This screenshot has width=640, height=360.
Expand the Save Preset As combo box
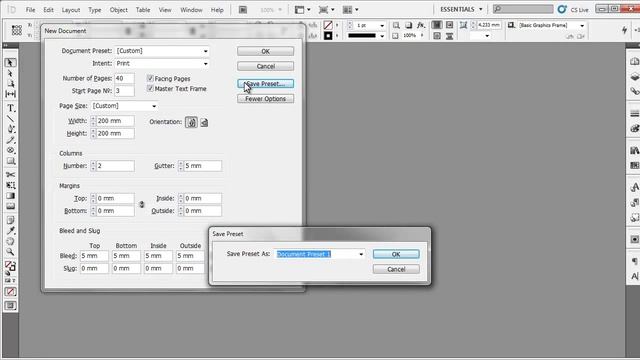(x=361, y=254)
